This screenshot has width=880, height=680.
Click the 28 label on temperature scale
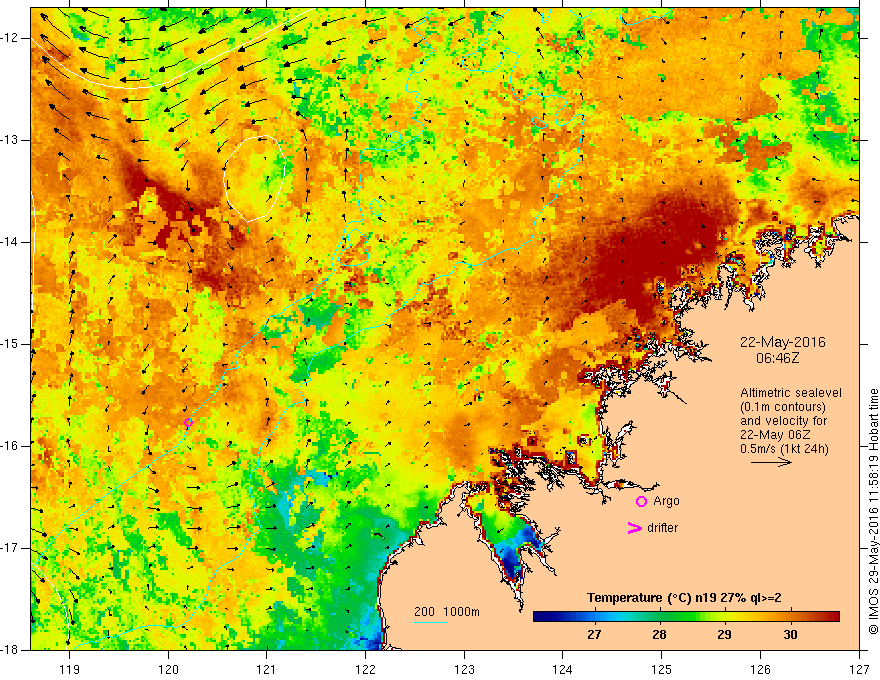click(659, 635)
